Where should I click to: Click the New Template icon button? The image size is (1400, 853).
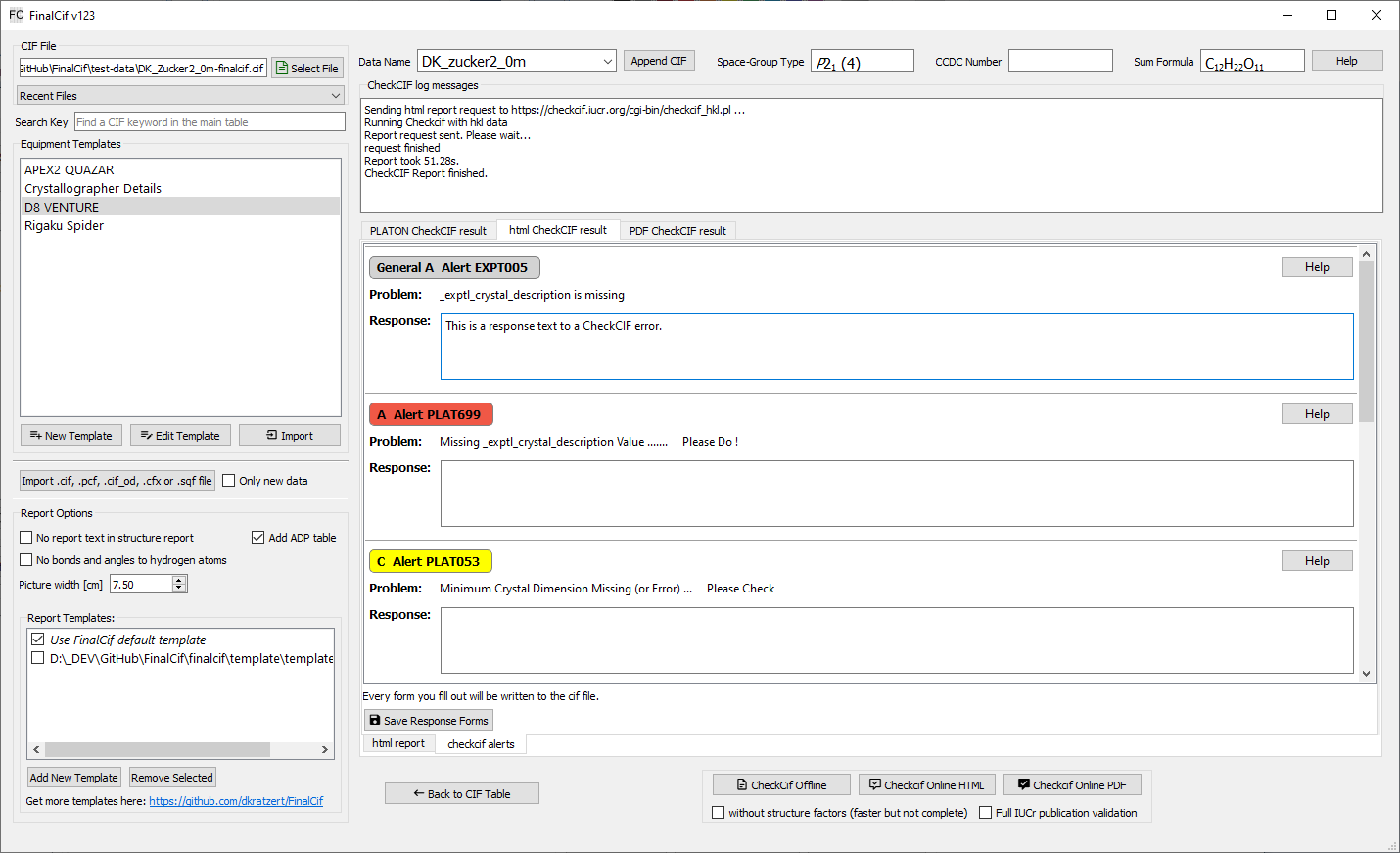(35, 436)
